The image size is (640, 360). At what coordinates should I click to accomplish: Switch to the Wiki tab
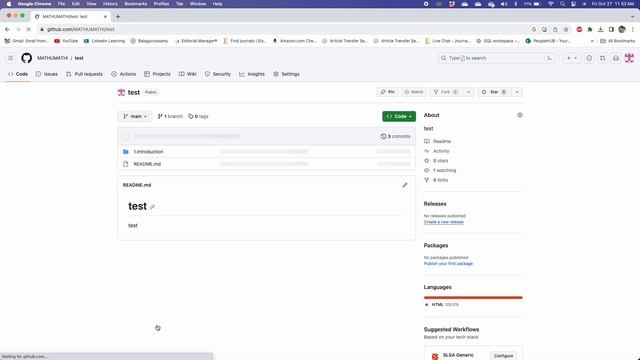[x=188, y=74]
